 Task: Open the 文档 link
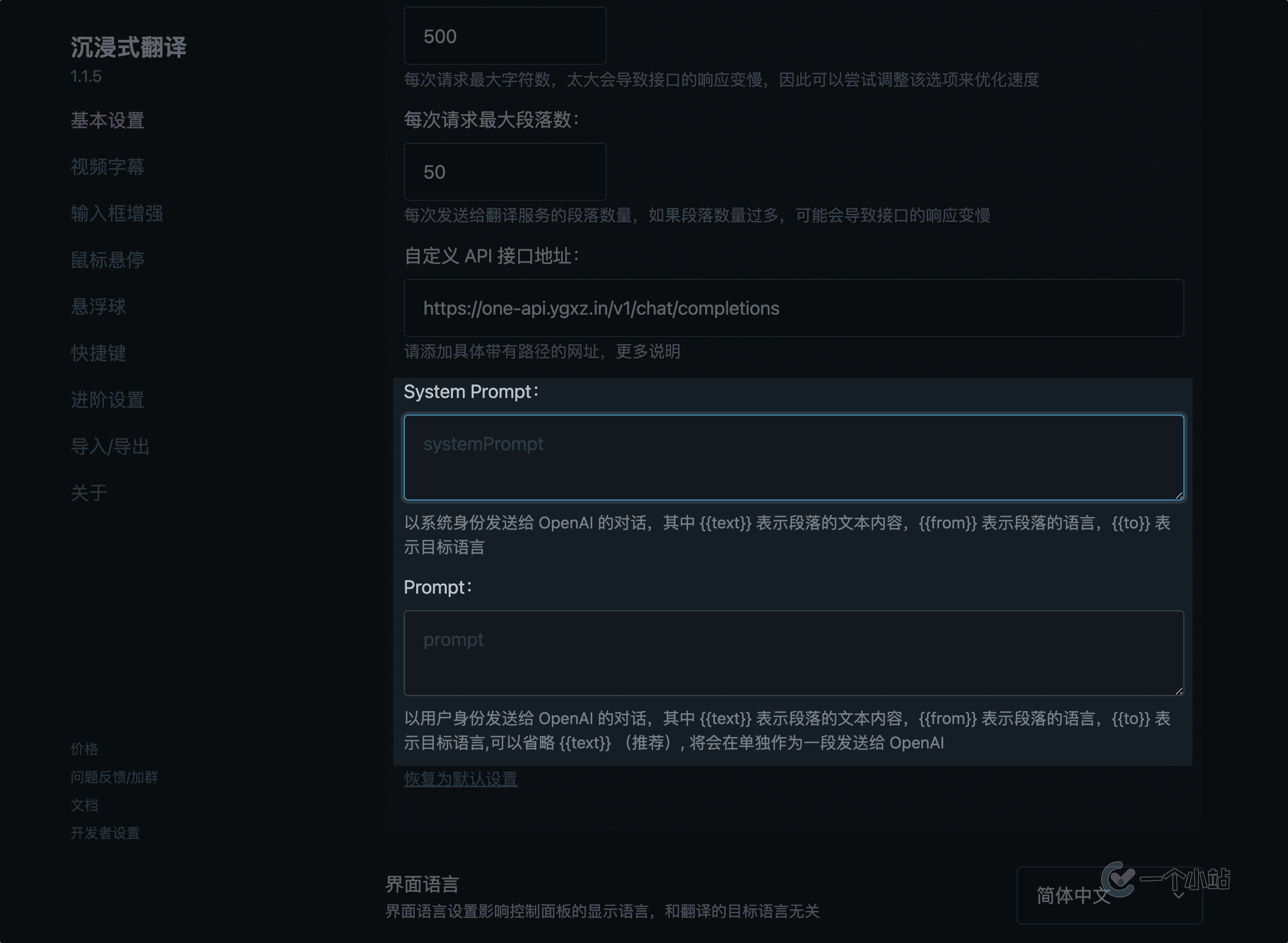pyautogui.click(x=84, y=805)
